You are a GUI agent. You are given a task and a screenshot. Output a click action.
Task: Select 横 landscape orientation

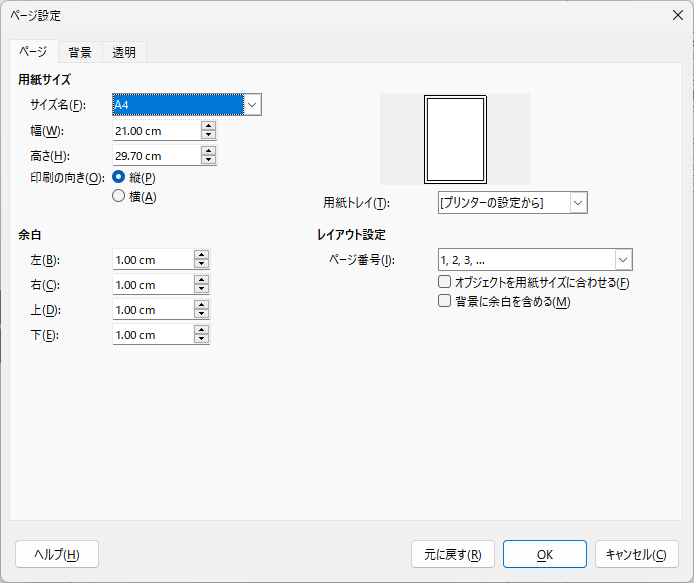119,197
